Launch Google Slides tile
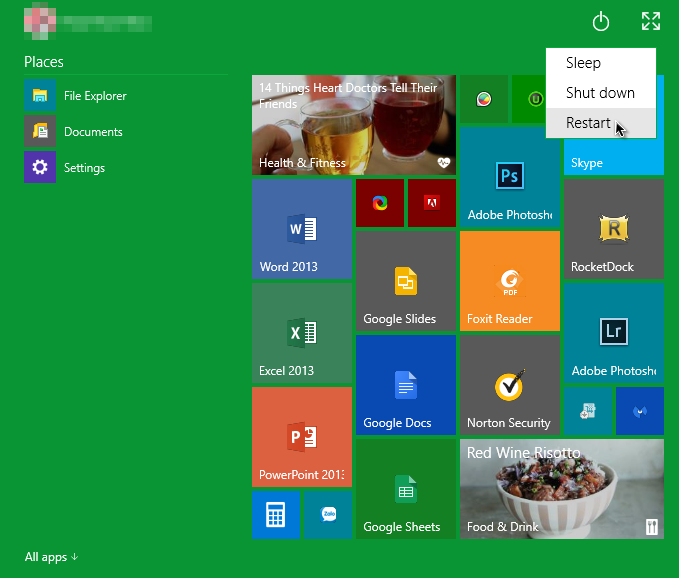Screen dimensions: 679x578 [406, 281]
